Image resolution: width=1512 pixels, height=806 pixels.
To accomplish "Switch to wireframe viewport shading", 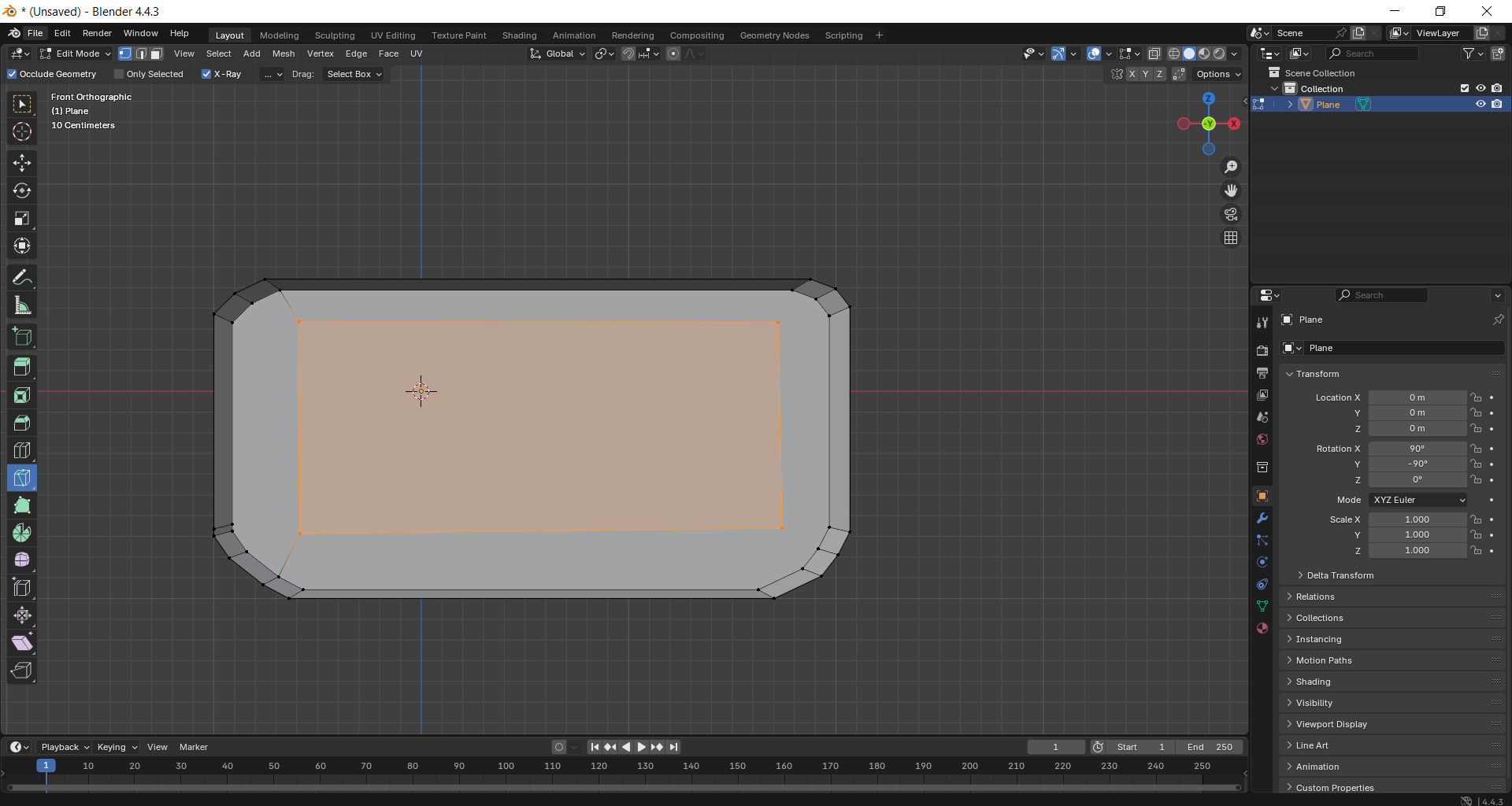I will point(1174,54).
